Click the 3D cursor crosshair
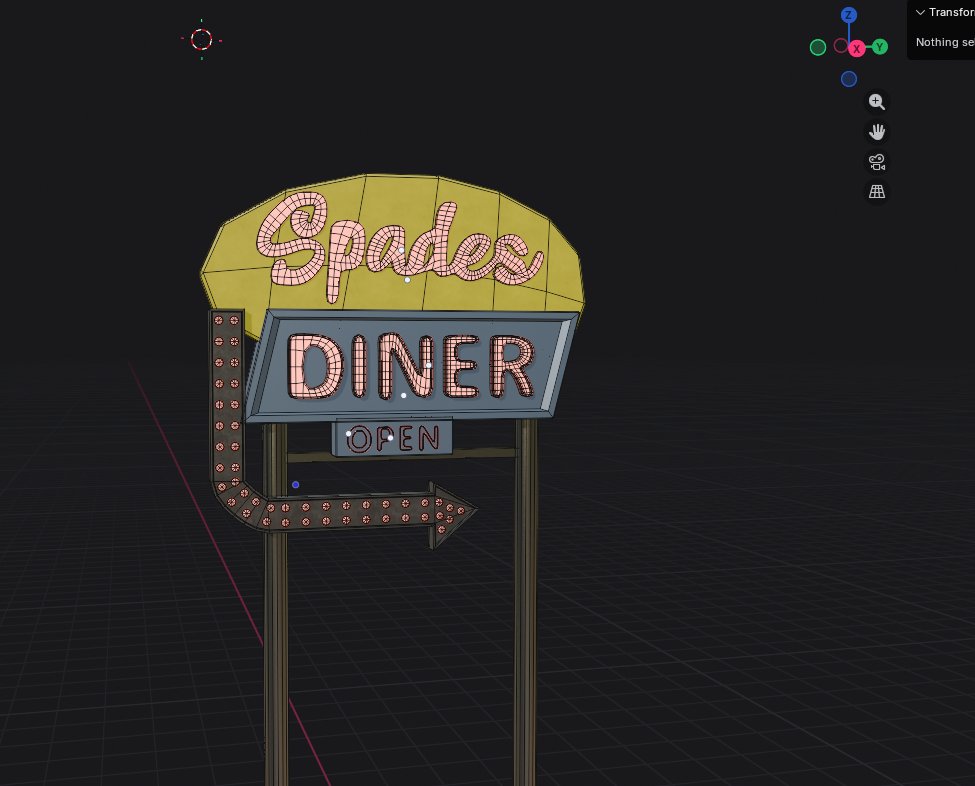This screenshot has width=975, height=786. click(x=201, y=39)
